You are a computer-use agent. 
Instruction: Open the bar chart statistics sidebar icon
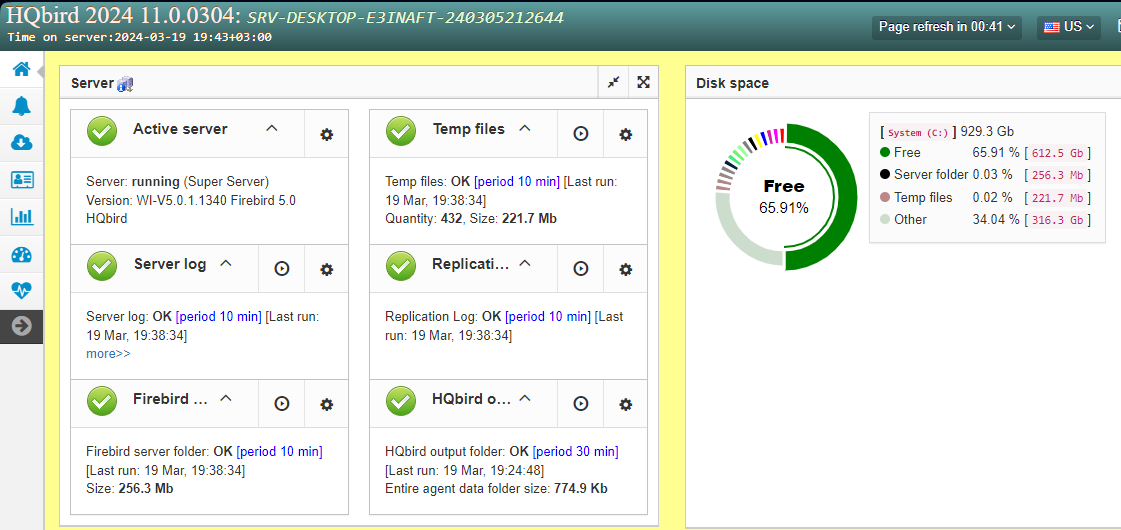[21, 217]
